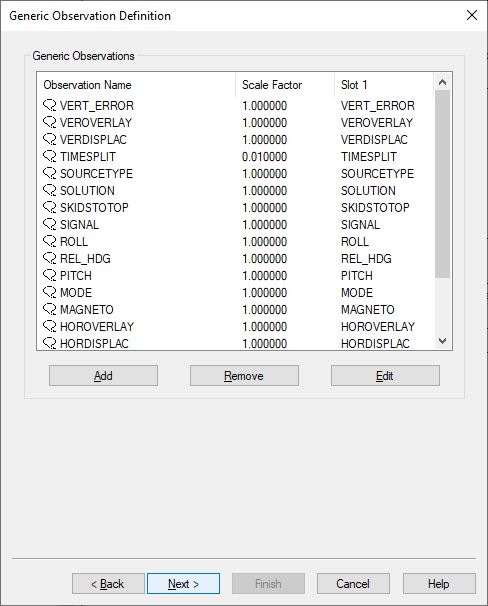488x606 pixels.
Task: Add a new generic observation
Action: click(x=103, y=376)
